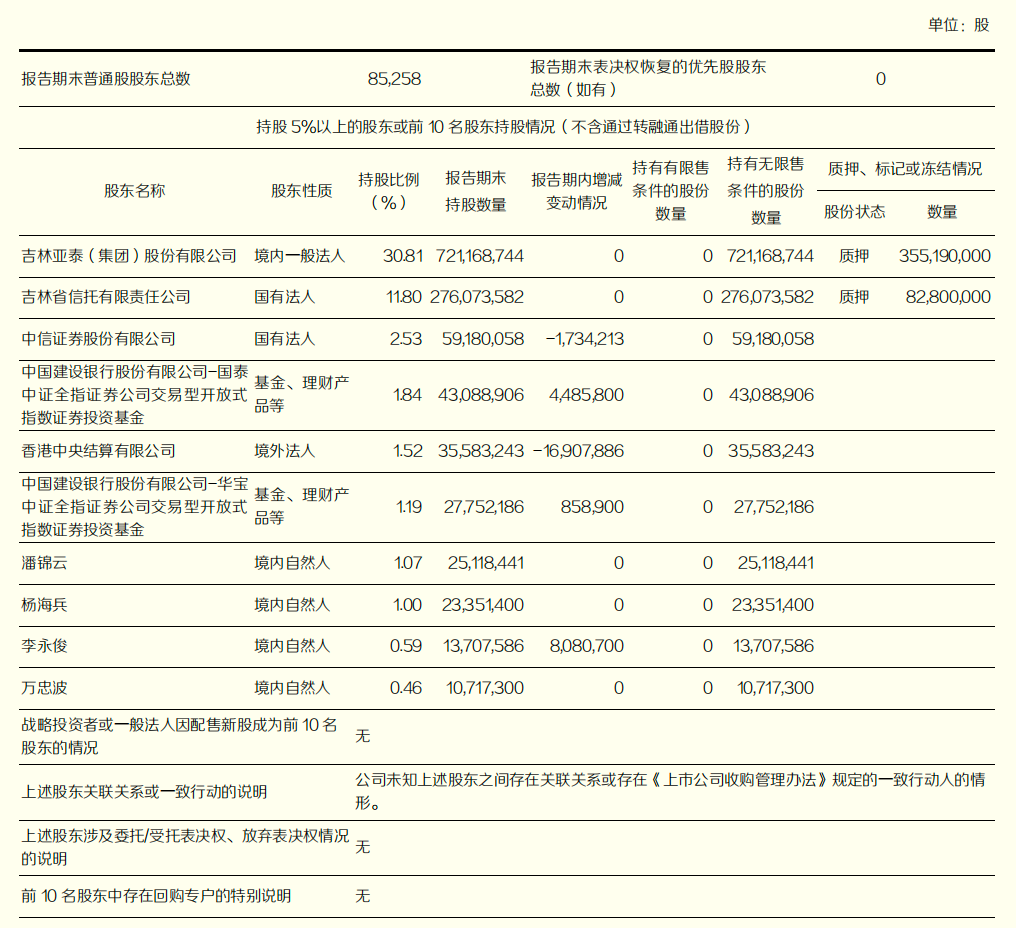The height and width of the screenshot is (928, 1016).
Task: Click the 报告期内增减变动情况 column header
Action: [x=577, y=191]
